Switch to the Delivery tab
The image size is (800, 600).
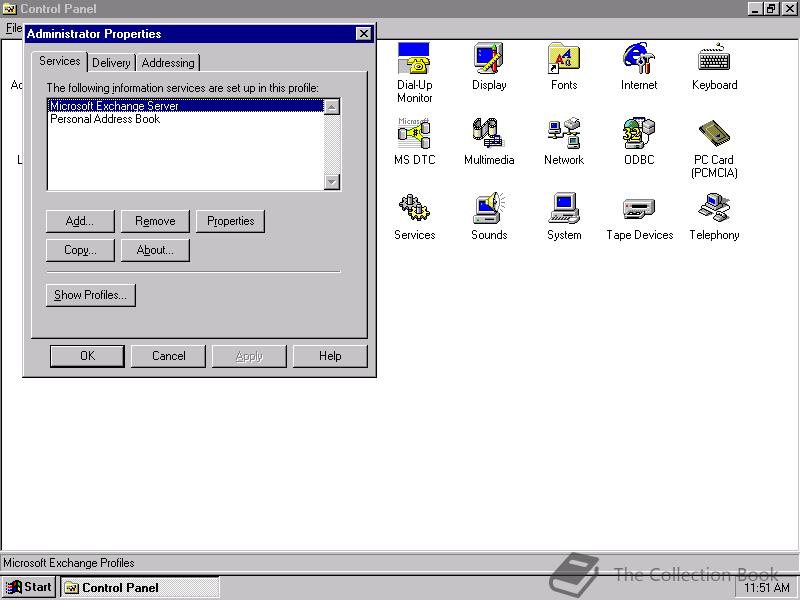[111, 63]
